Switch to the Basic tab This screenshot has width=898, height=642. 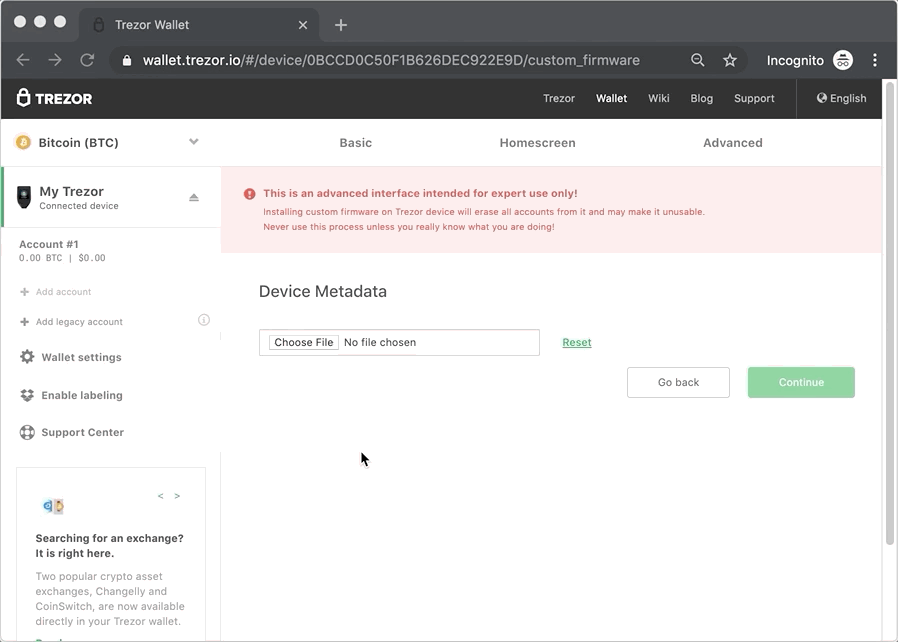[x=355, y=143]
